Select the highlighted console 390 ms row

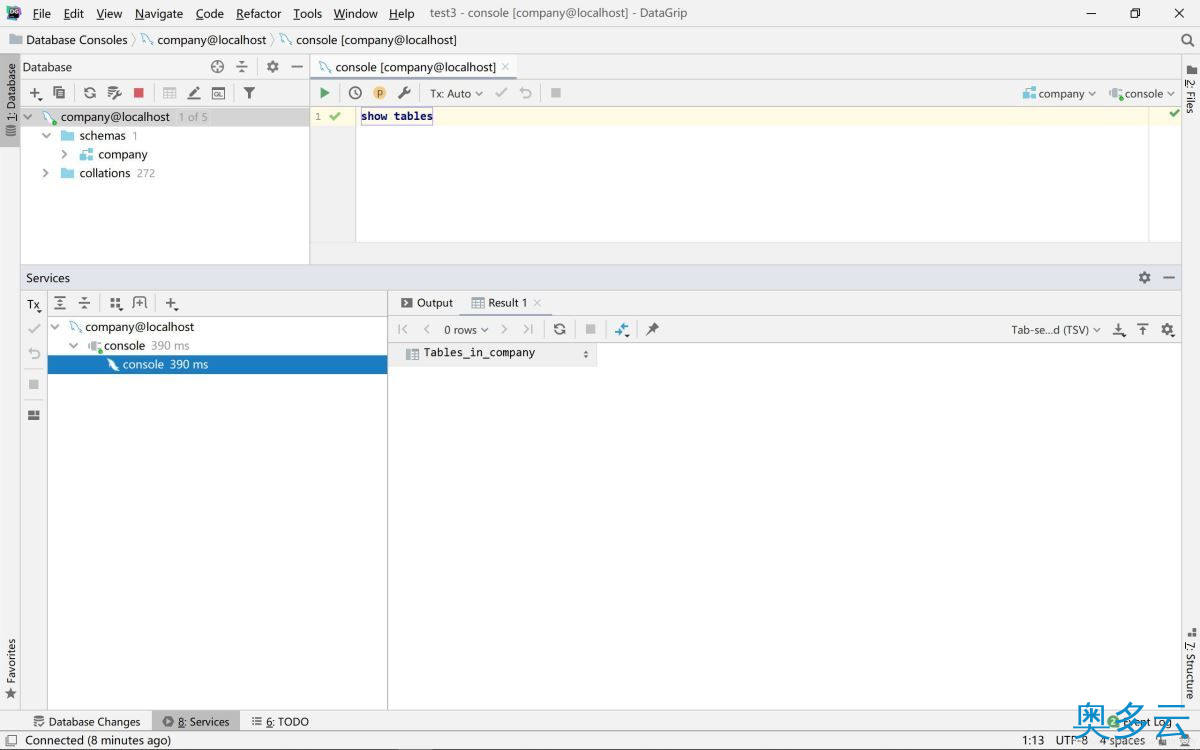click(217, 365)
